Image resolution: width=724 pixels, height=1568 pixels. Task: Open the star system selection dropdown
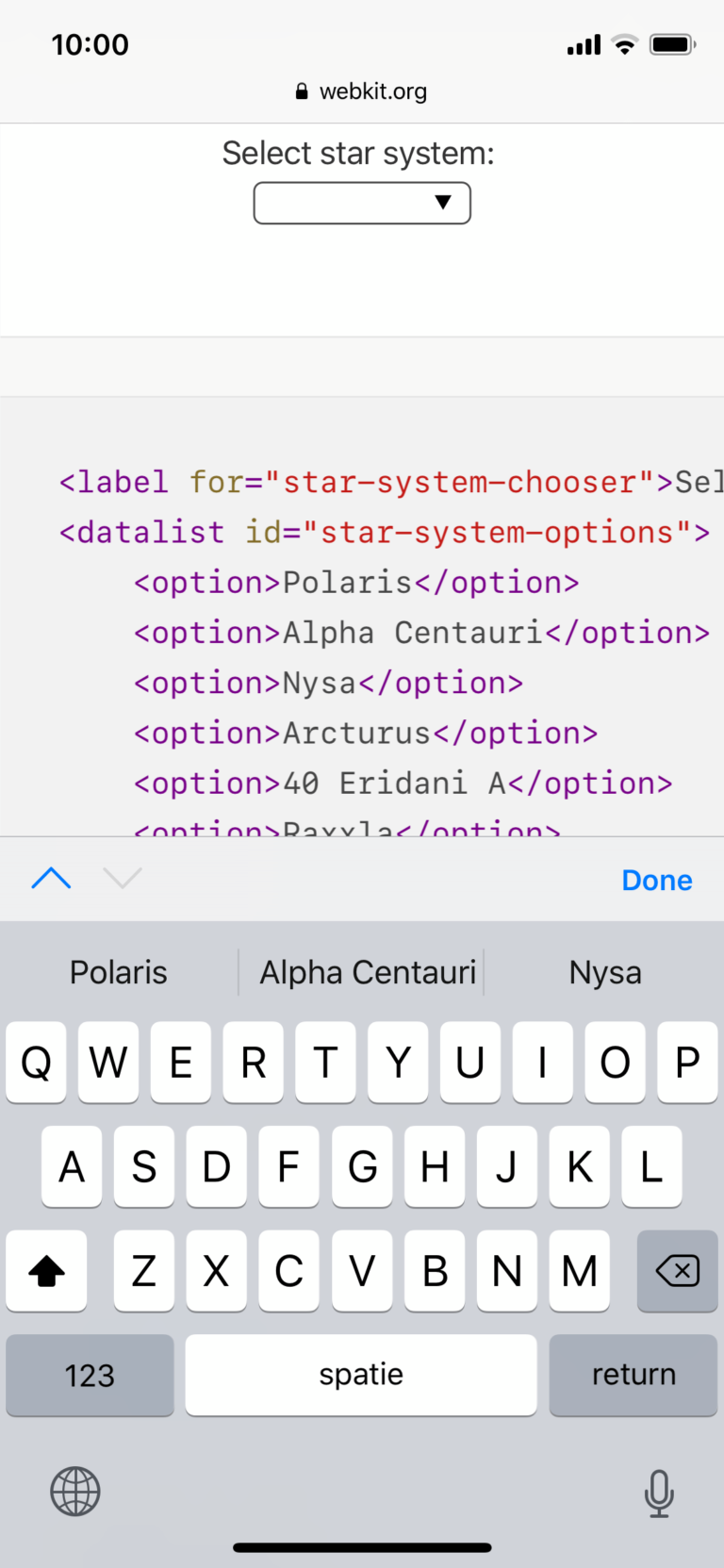pos(362,203)
